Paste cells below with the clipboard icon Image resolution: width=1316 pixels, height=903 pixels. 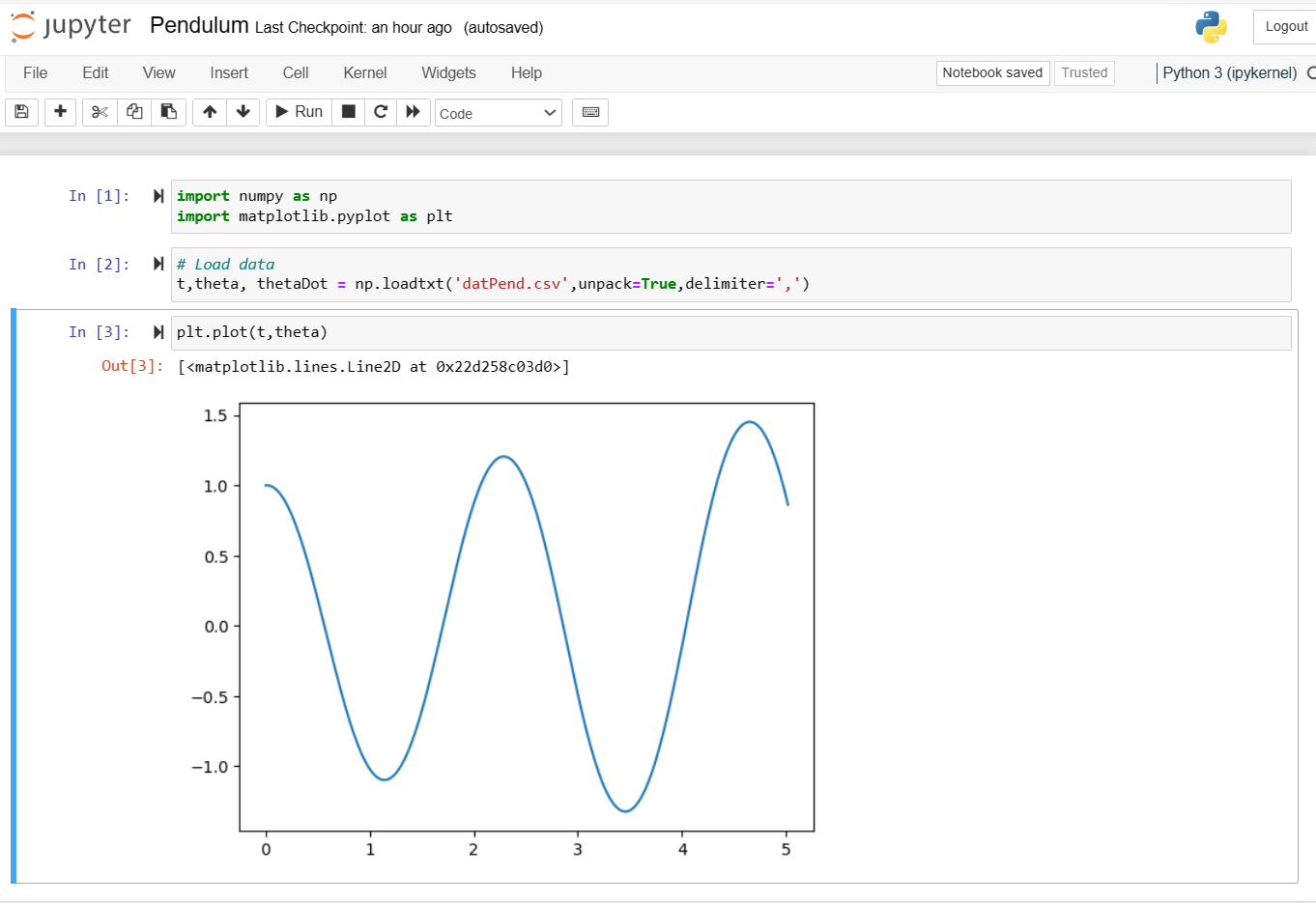click(x=168, y=112)
